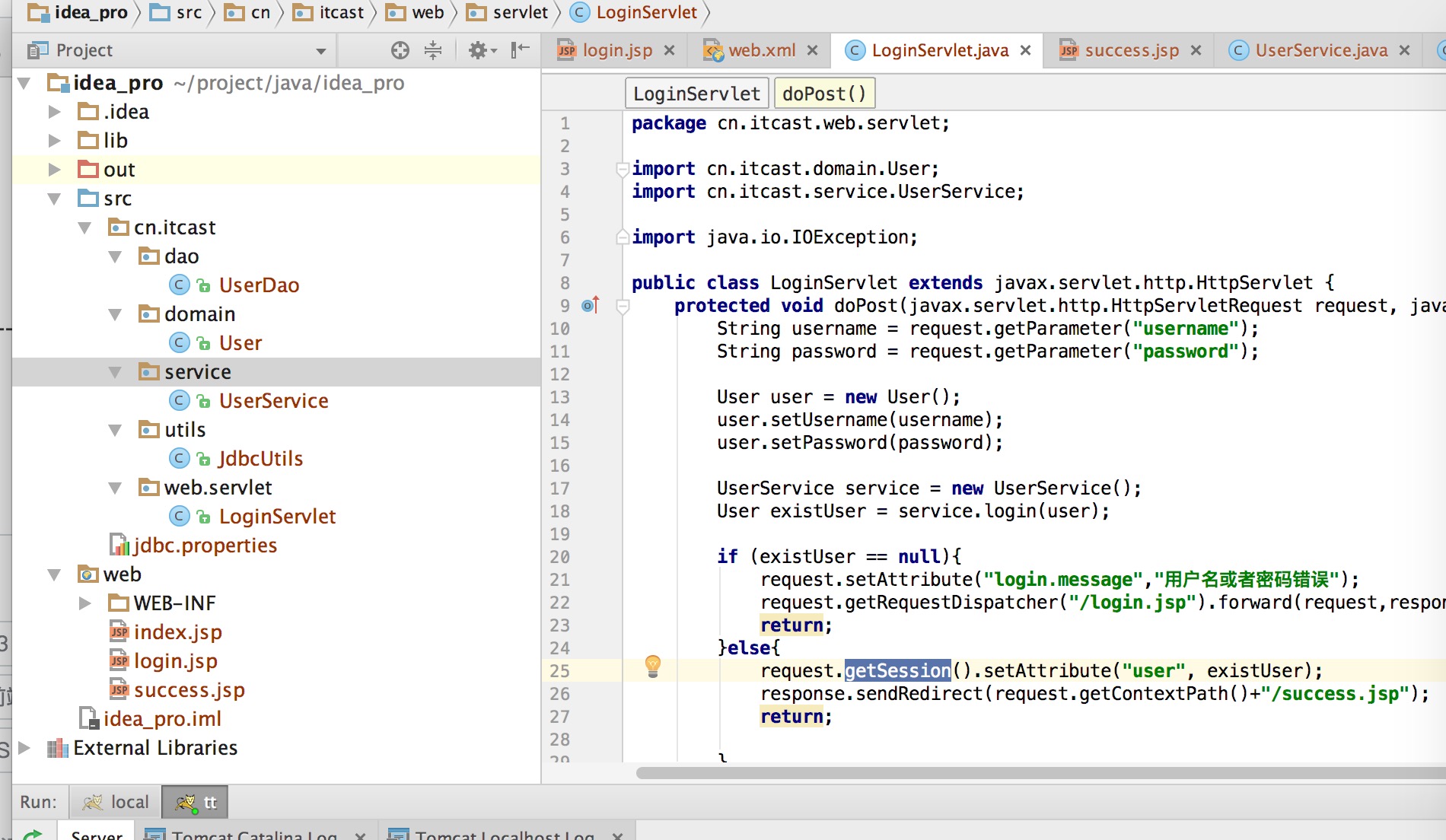Open jdbc.properties in the project tree
The image size is (1446, 840).
click(205, 546)
